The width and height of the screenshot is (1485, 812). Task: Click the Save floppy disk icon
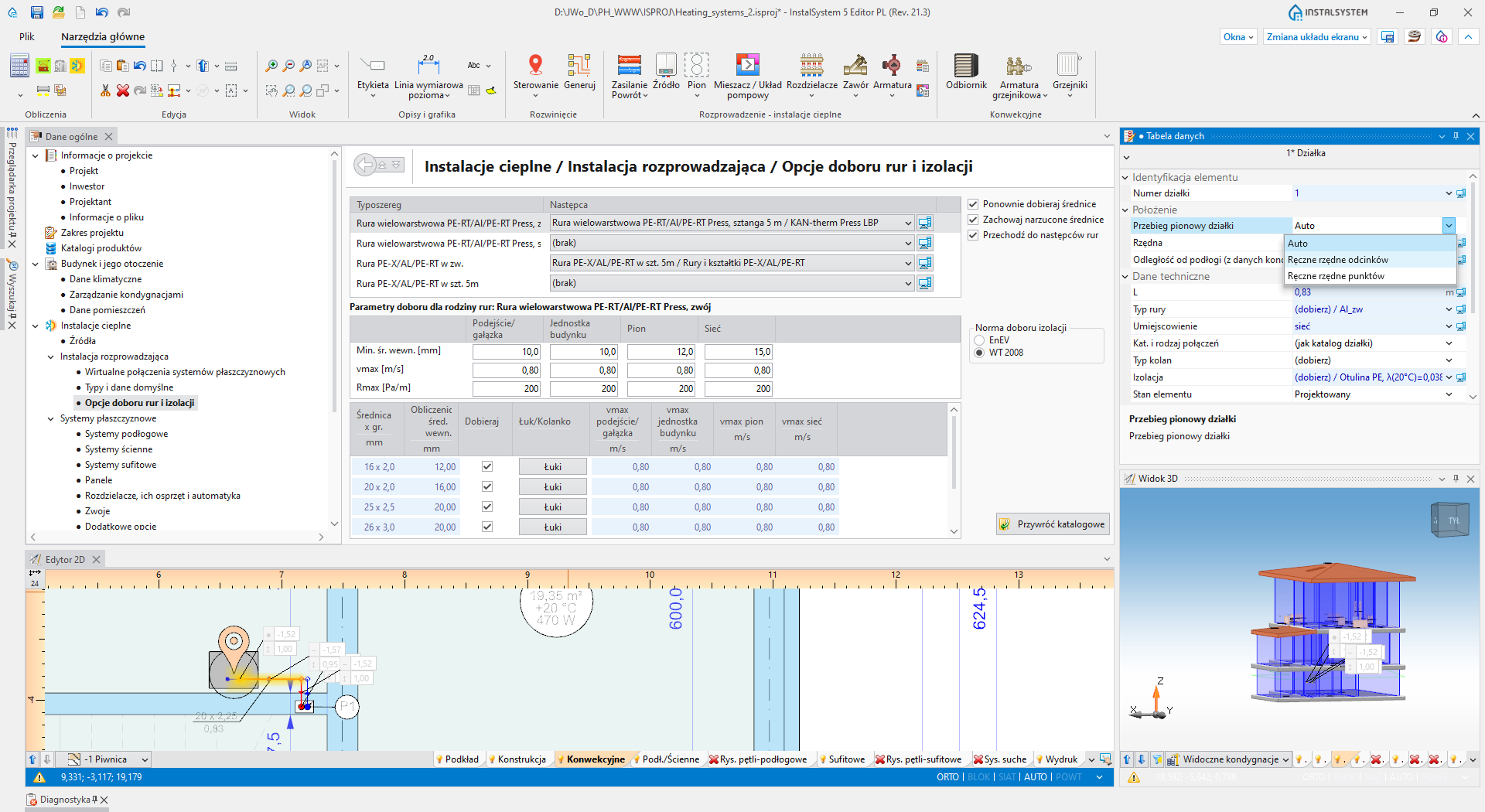pyautogui.click(x=36, y=12)
